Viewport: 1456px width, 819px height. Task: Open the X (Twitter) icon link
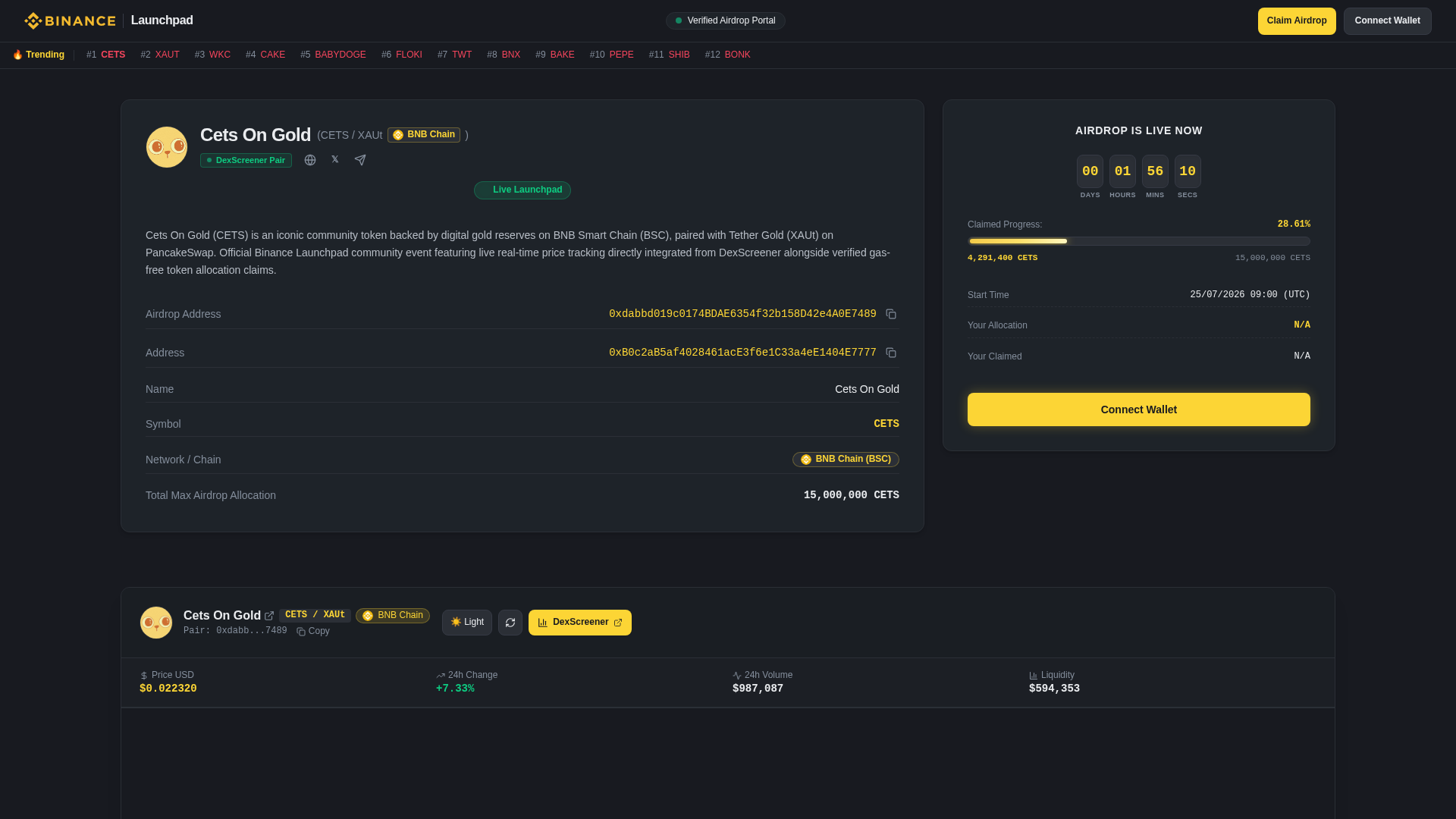335,160
